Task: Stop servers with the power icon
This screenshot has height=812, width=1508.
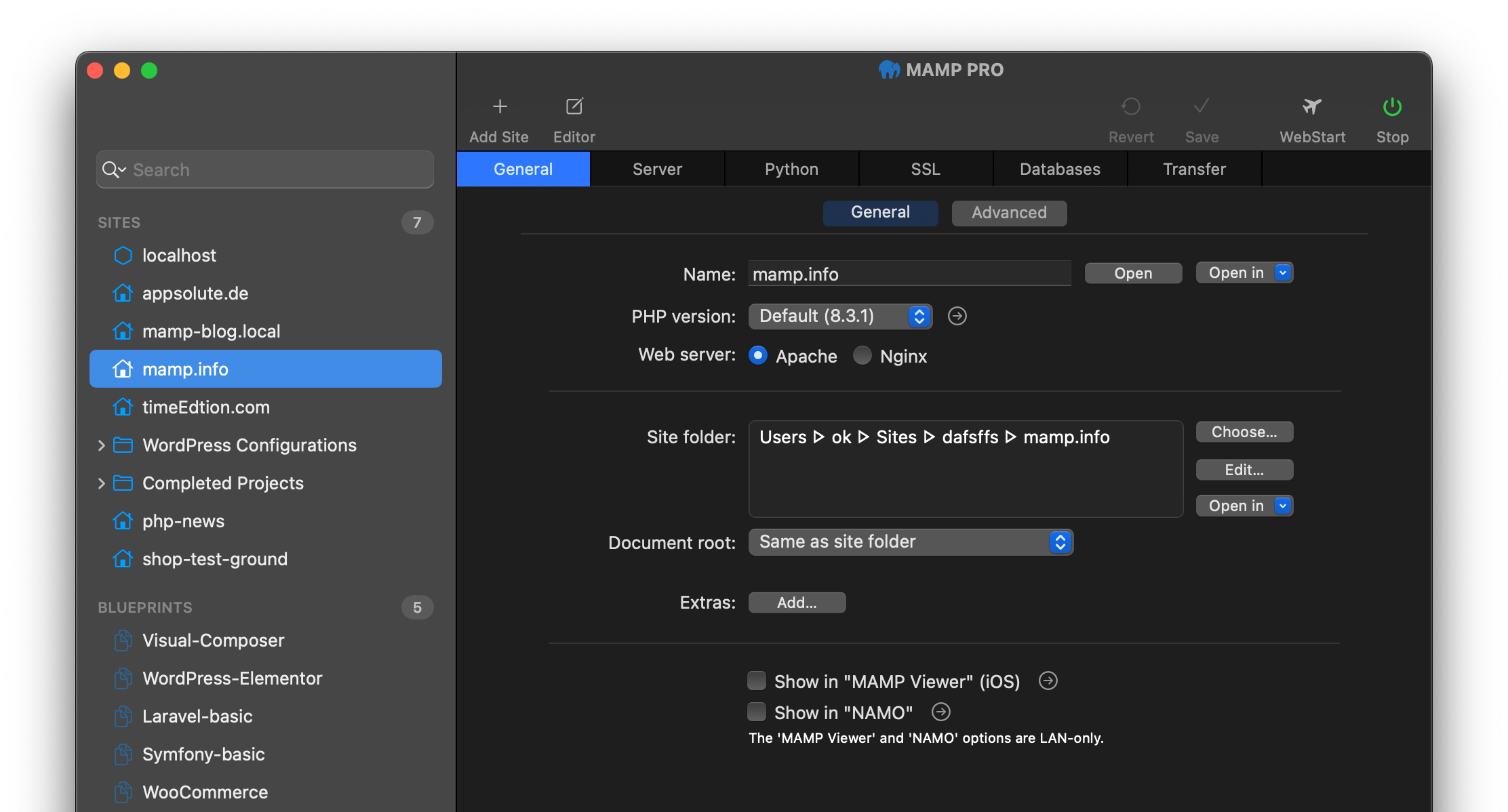Action: (x=1392, y=106)
